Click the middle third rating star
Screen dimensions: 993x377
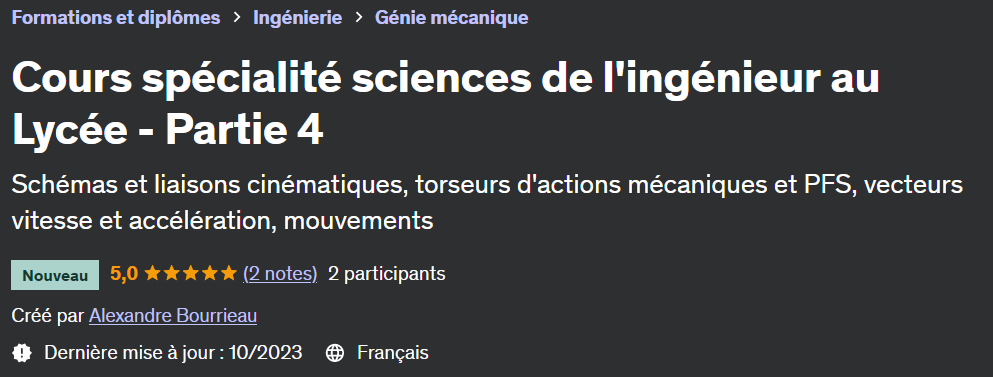[190, 274]
